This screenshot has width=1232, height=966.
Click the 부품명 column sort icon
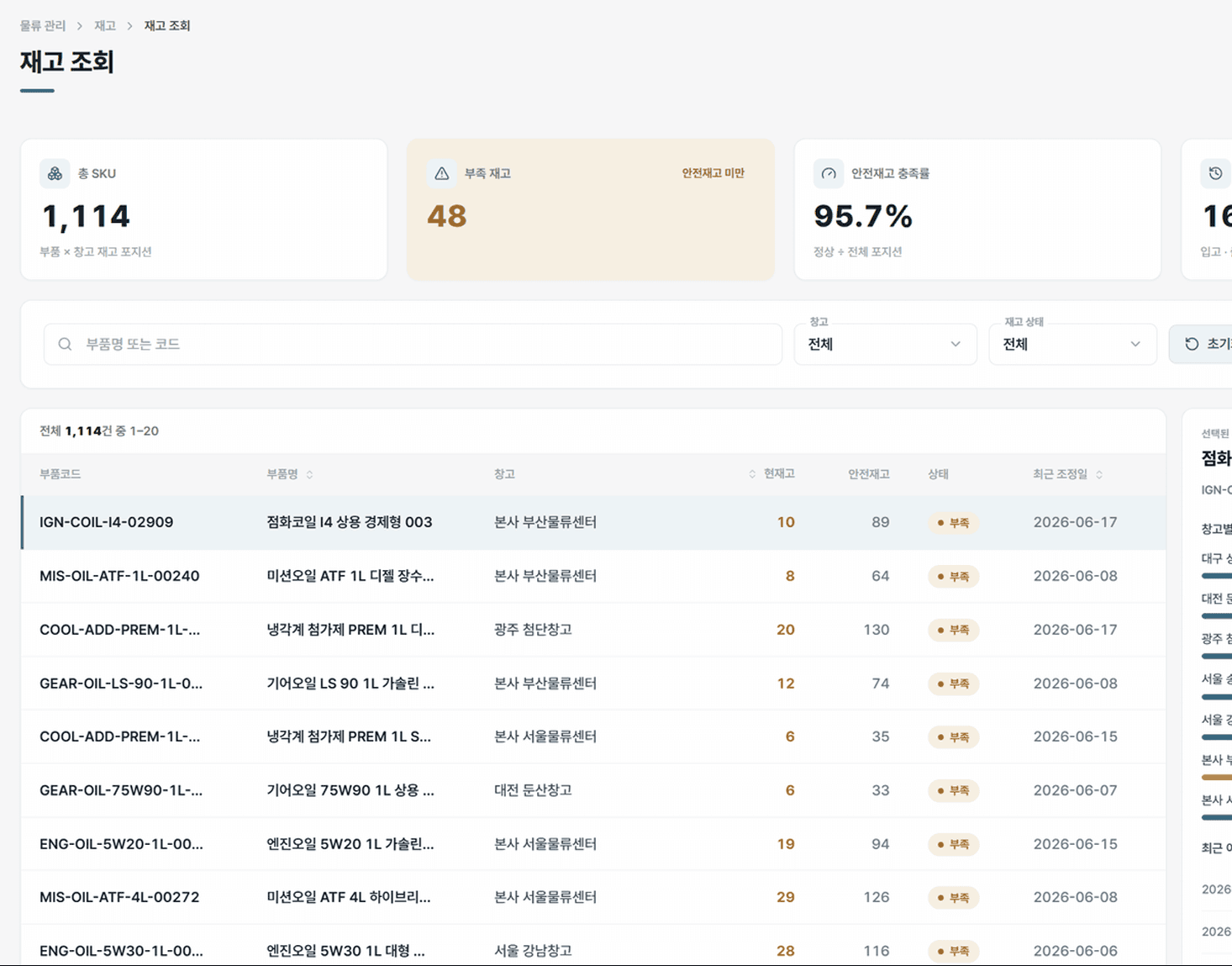point(309,475)
